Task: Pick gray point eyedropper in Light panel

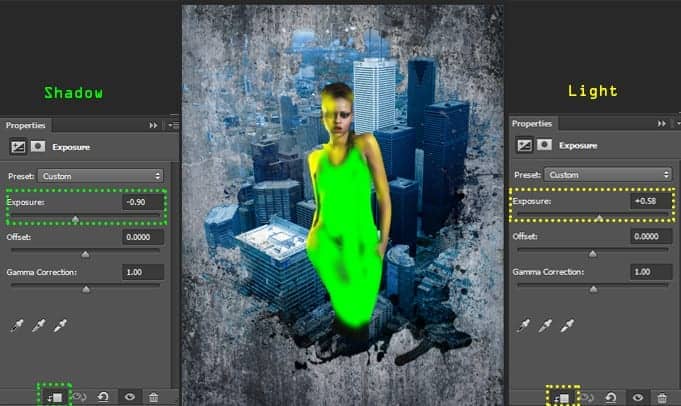Action: pyautogui.click(x=545, y=325)
